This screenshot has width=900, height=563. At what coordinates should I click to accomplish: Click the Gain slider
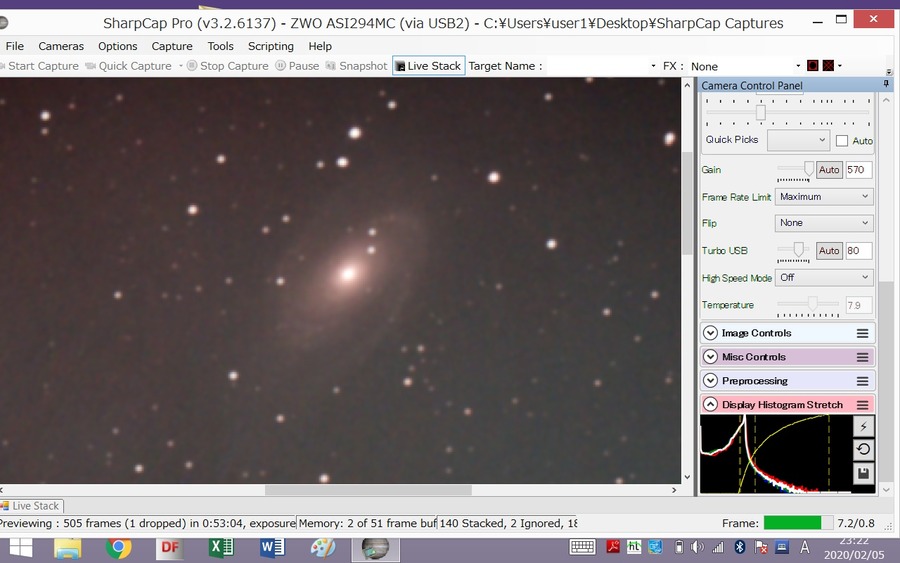[x=795, y=170]
